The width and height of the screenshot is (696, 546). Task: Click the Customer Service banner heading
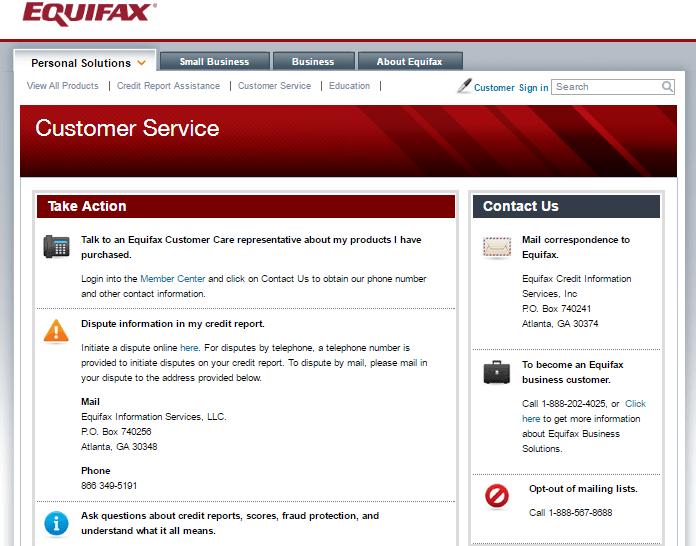click(x=127, y=128)
